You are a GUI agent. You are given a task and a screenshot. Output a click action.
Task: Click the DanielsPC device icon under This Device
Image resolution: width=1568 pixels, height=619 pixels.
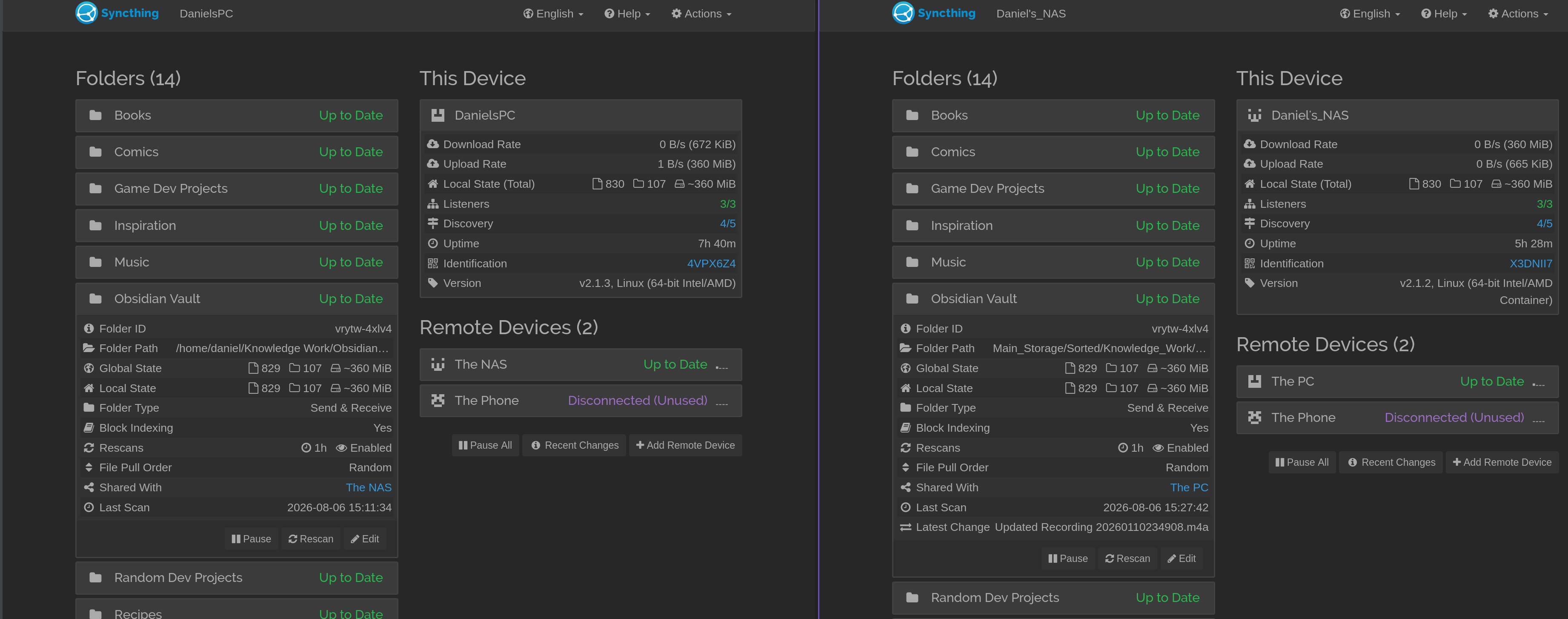coord(438,115)
